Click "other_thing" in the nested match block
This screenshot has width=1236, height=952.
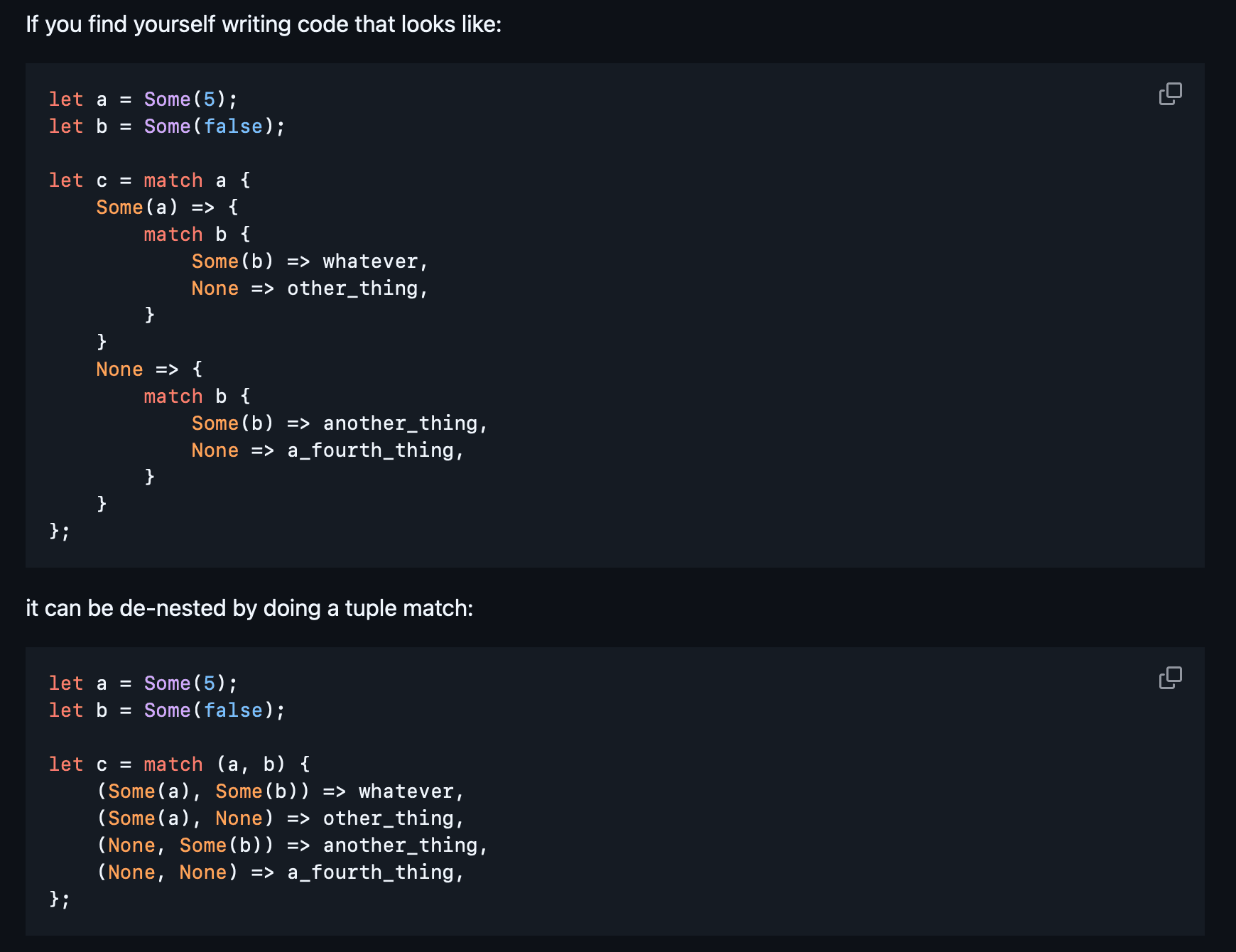tap(352, 288)
